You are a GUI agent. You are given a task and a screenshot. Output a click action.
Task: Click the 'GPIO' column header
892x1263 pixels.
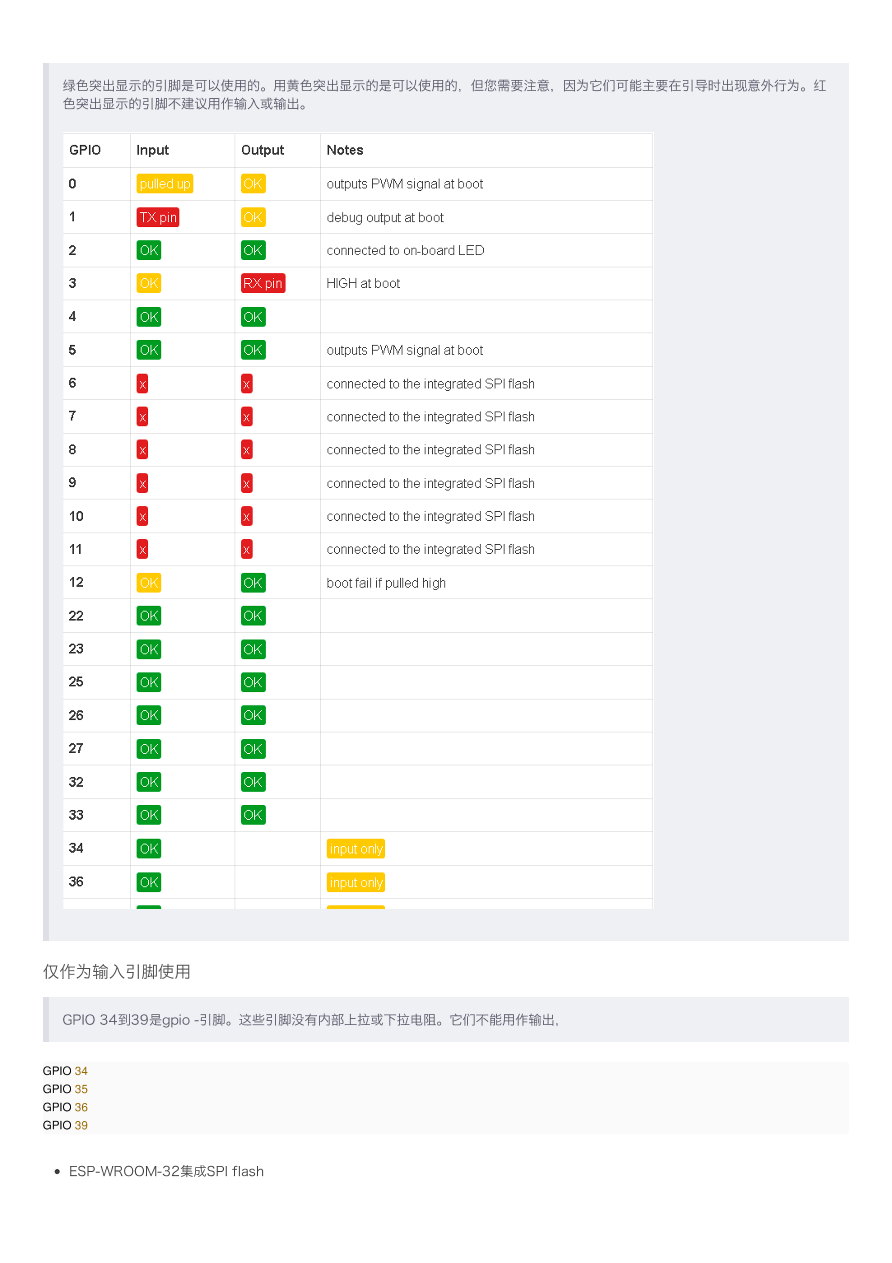tap(85, 150)
